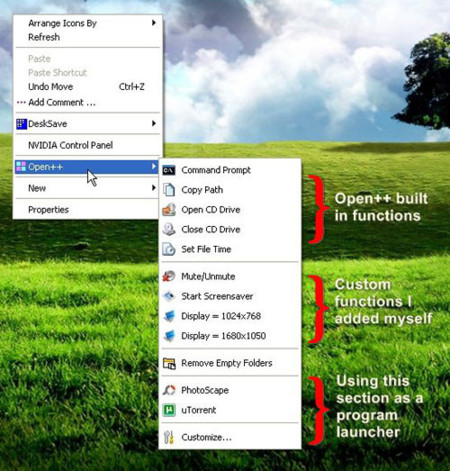
Task: Choose Copy Path in the submenu
Action: pos(230,190)
